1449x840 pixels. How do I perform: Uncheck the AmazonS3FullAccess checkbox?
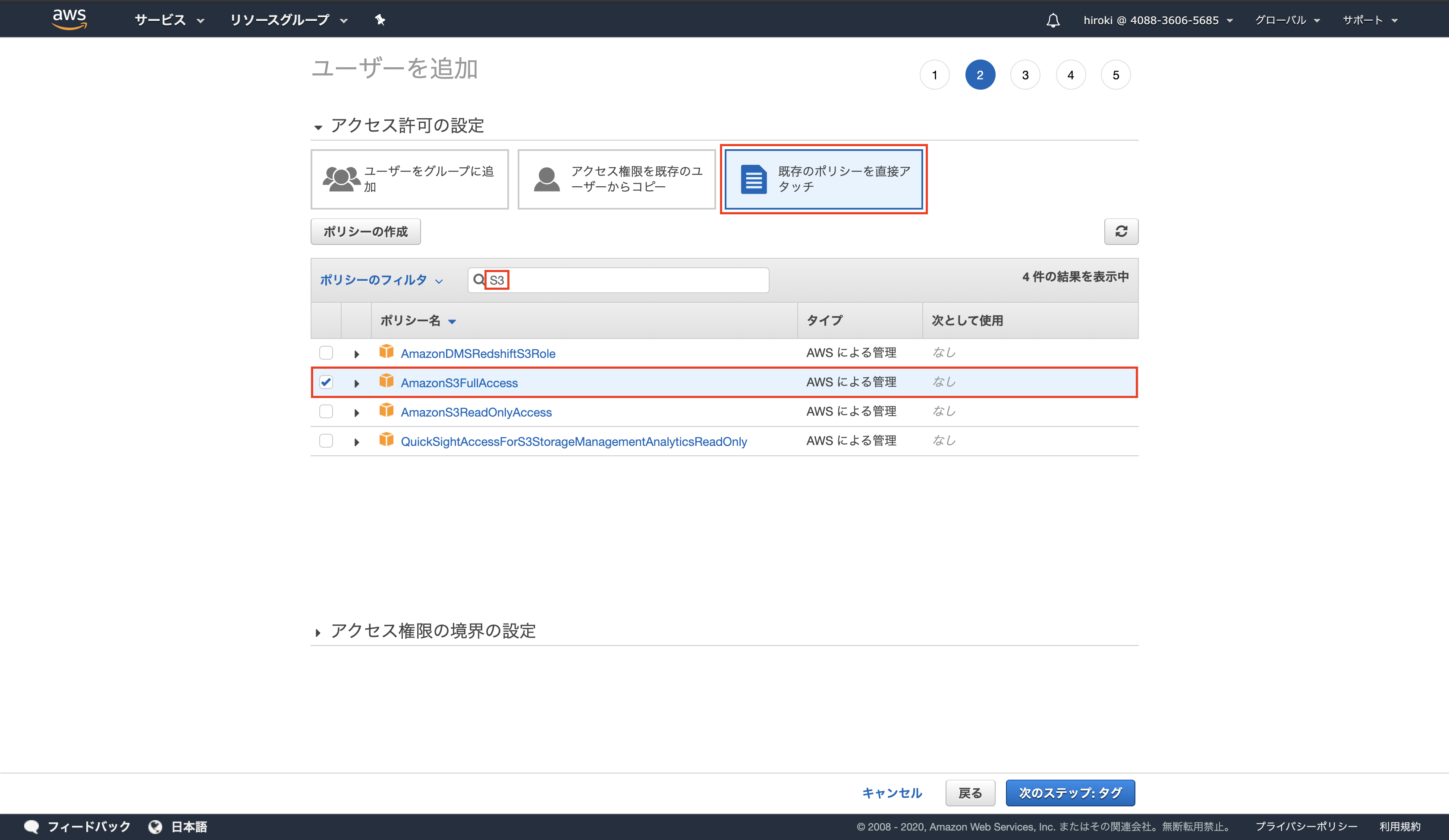pos(326,382)
